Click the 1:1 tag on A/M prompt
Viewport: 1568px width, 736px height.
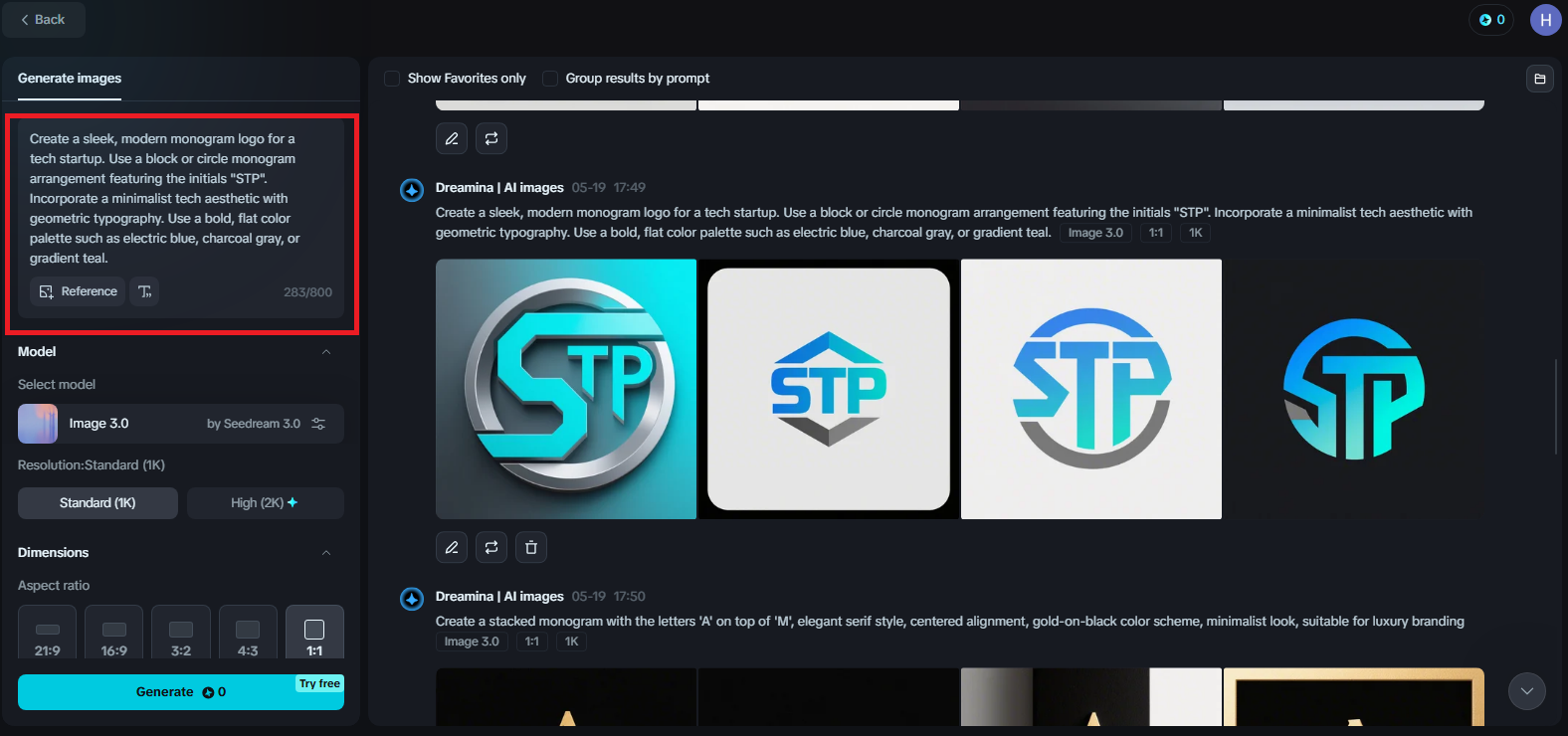tap(532, 642)
